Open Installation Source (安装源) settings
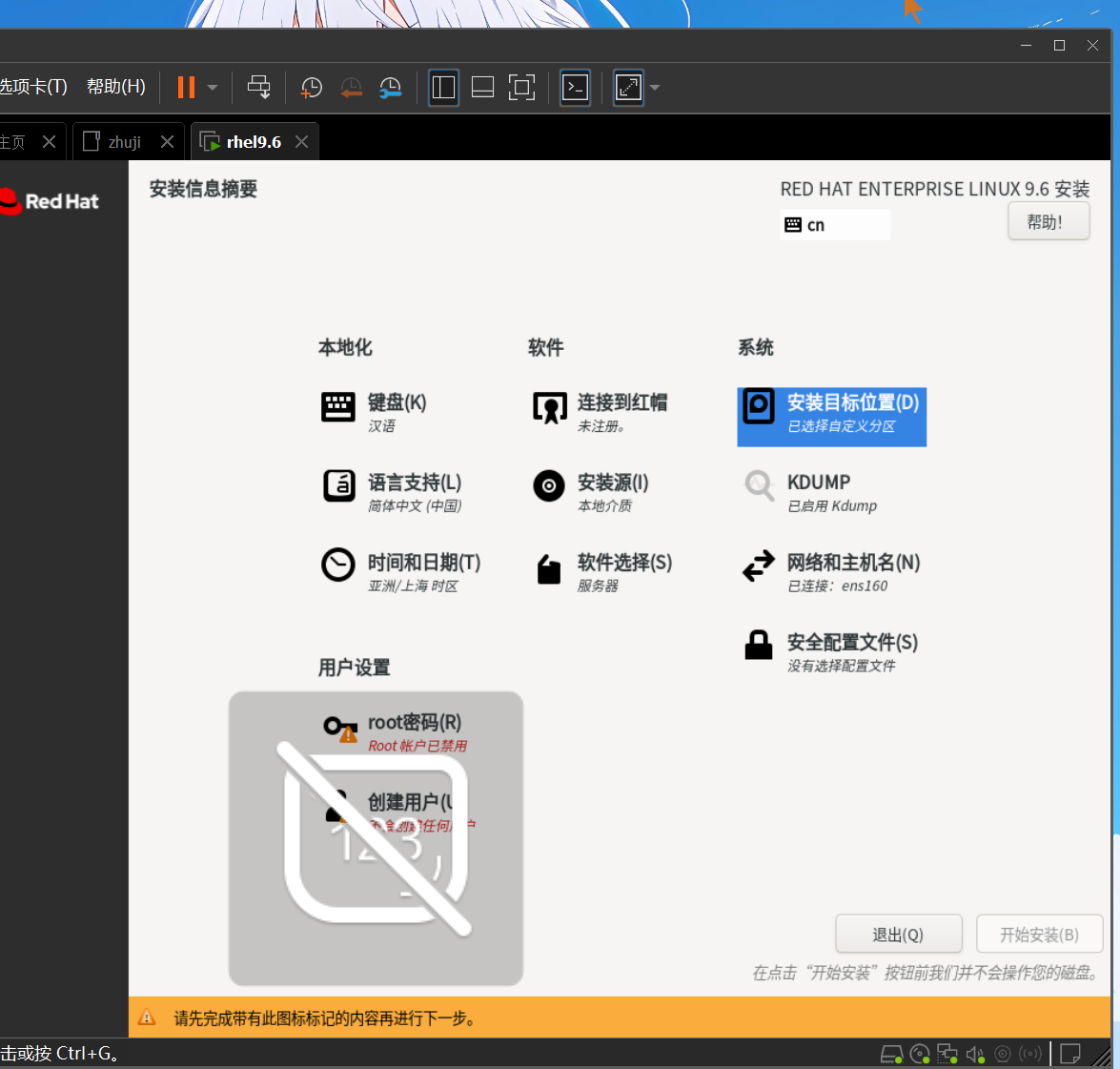The image size is (1120, 1069). (591, 492)
